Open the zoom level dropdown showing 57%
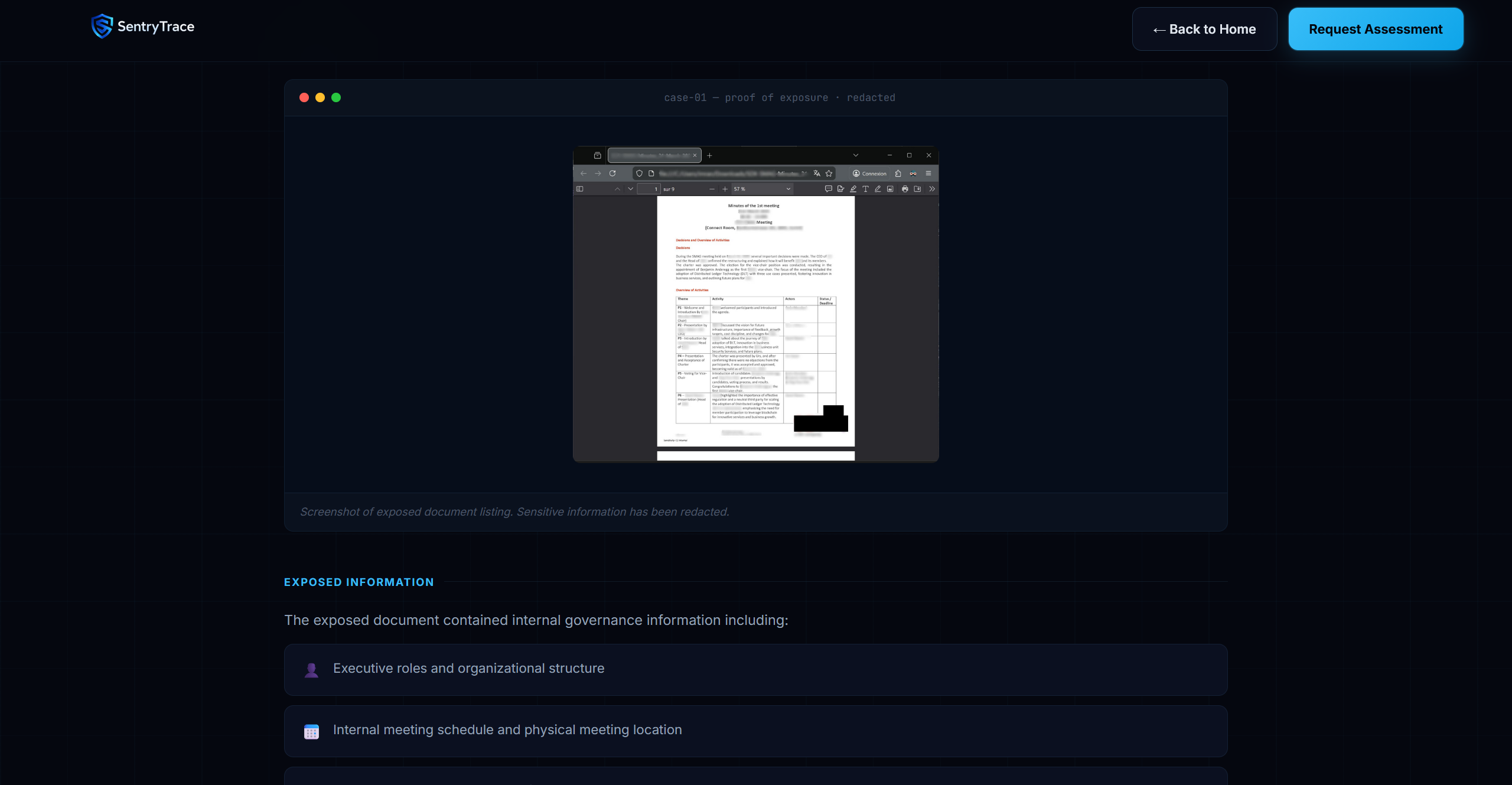 [x=762, y=189]
